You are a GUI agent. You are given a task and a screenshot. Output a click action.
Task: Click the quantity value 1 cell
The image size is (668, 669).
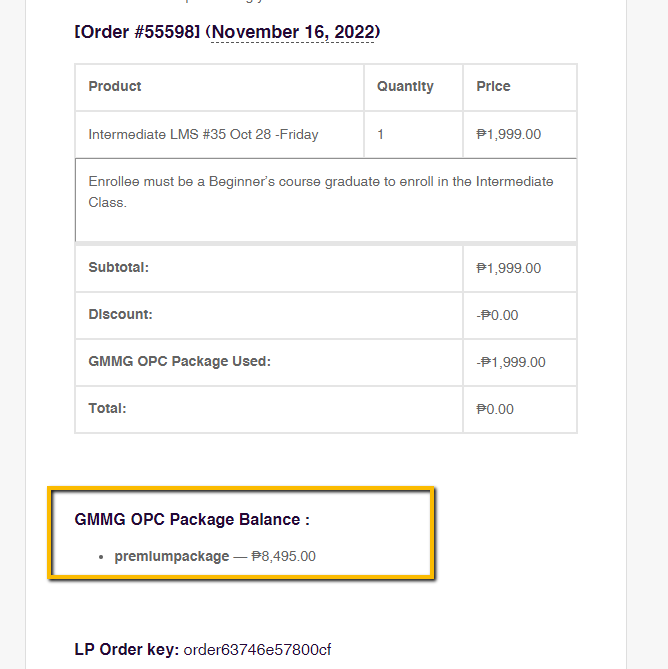pos(381,134)
